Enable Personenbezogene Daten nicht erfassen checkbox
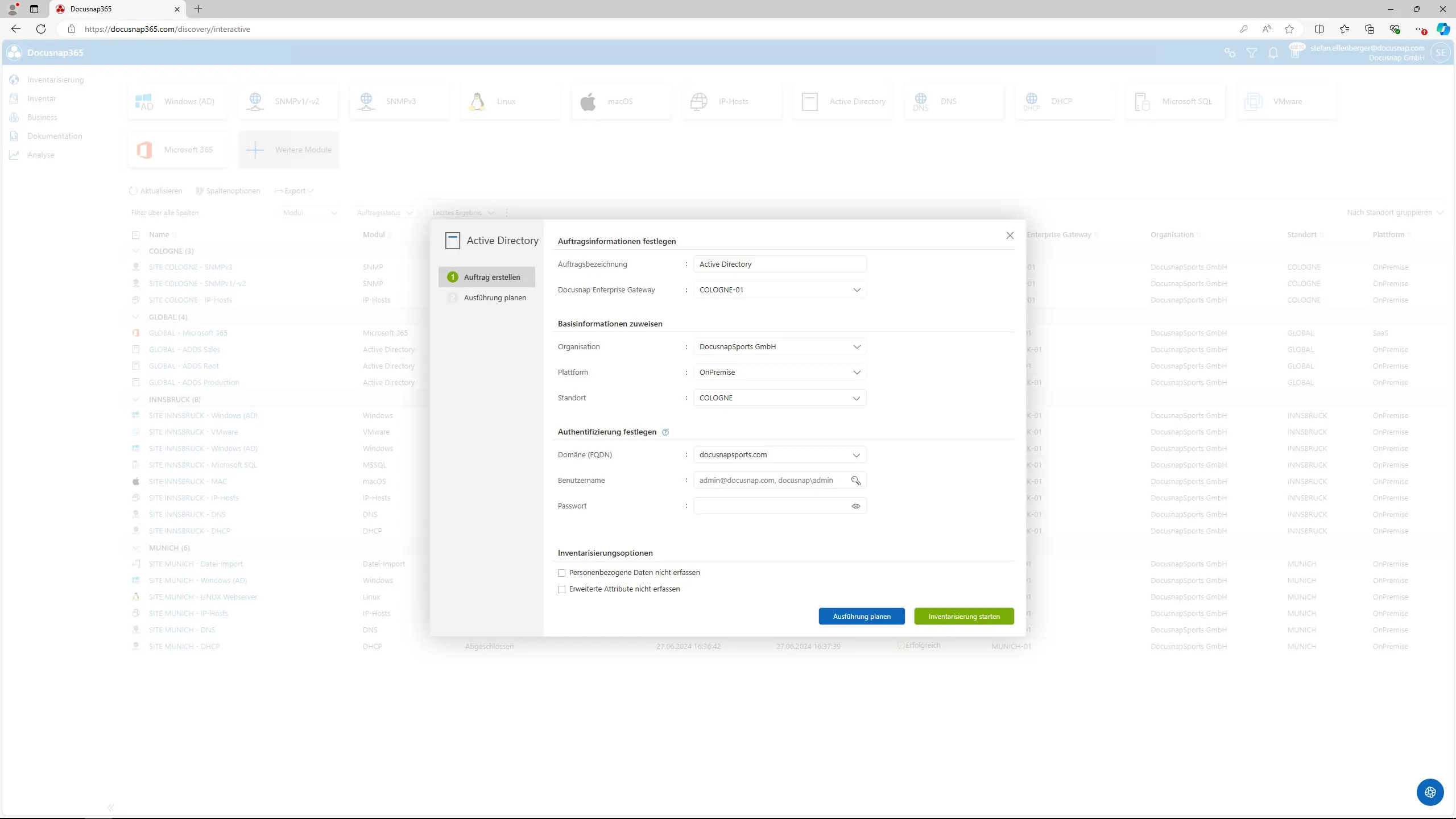The image size is (1456, 819). [x=562, y=573]
